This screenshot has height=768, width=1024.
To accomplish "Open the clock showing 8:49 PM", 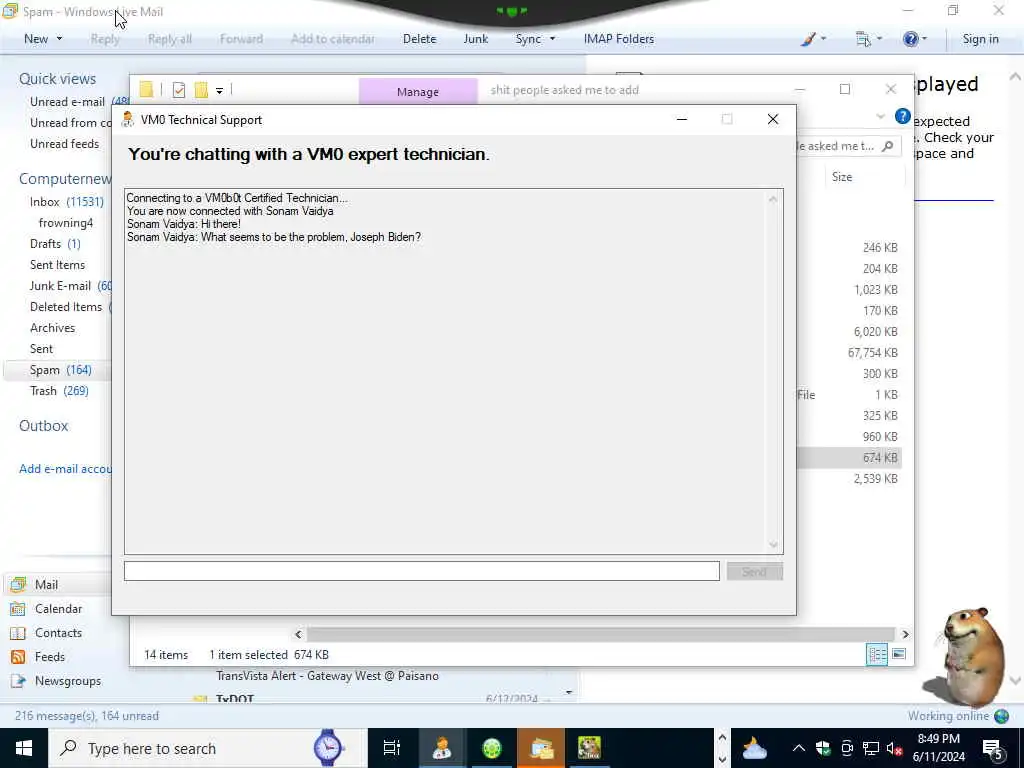I will point(938,748).
